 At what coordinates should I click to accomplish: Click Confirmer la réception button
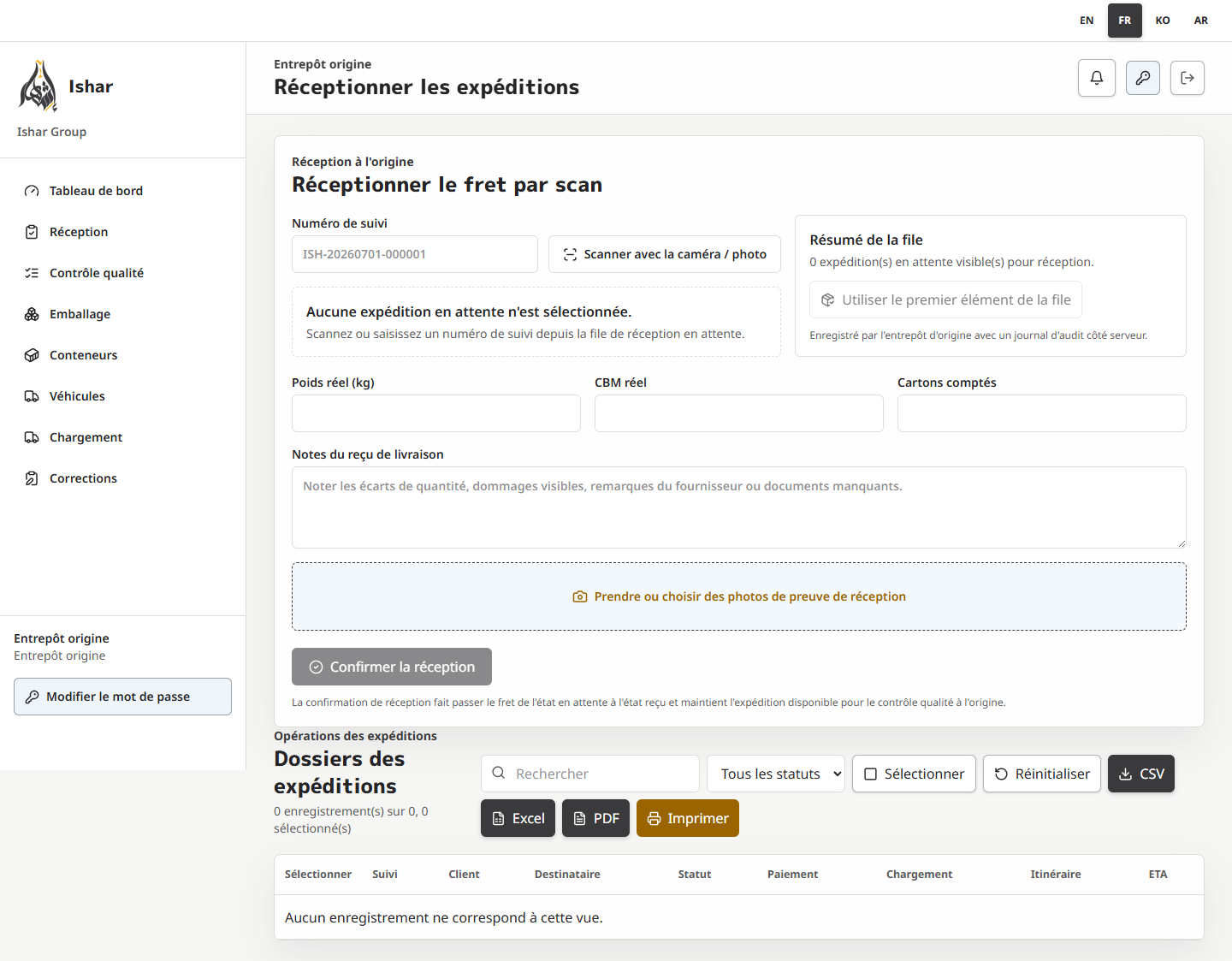(392, 667)
